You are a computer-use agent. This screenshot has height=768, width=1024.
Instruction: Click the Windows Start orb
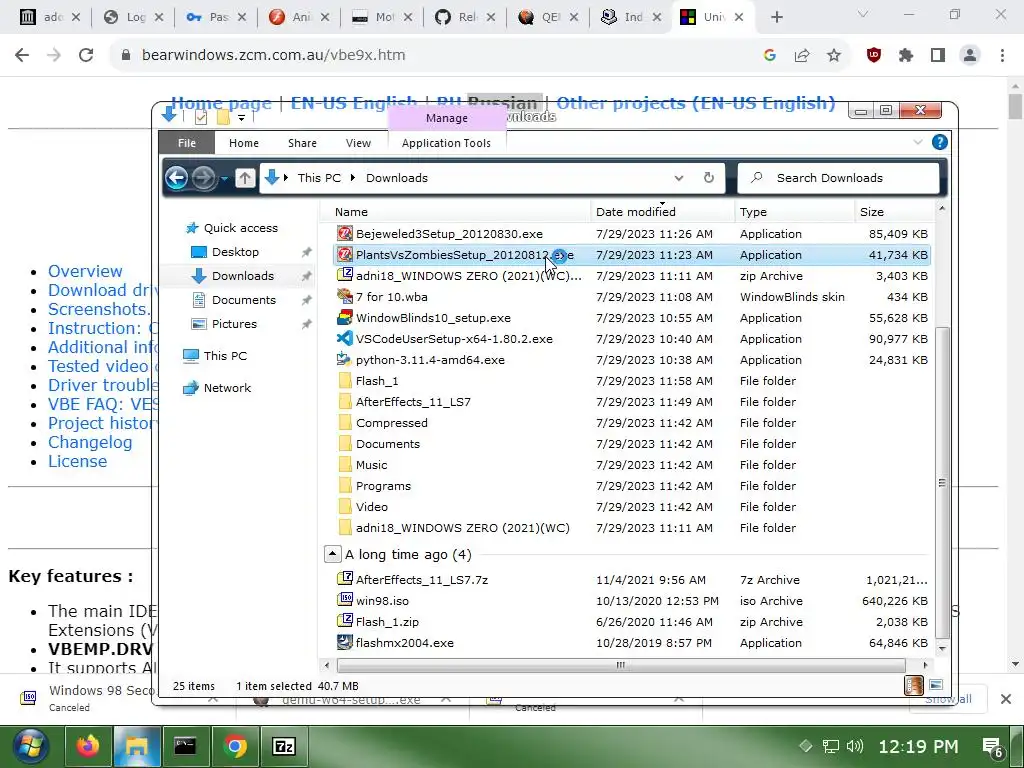(30, 746)
